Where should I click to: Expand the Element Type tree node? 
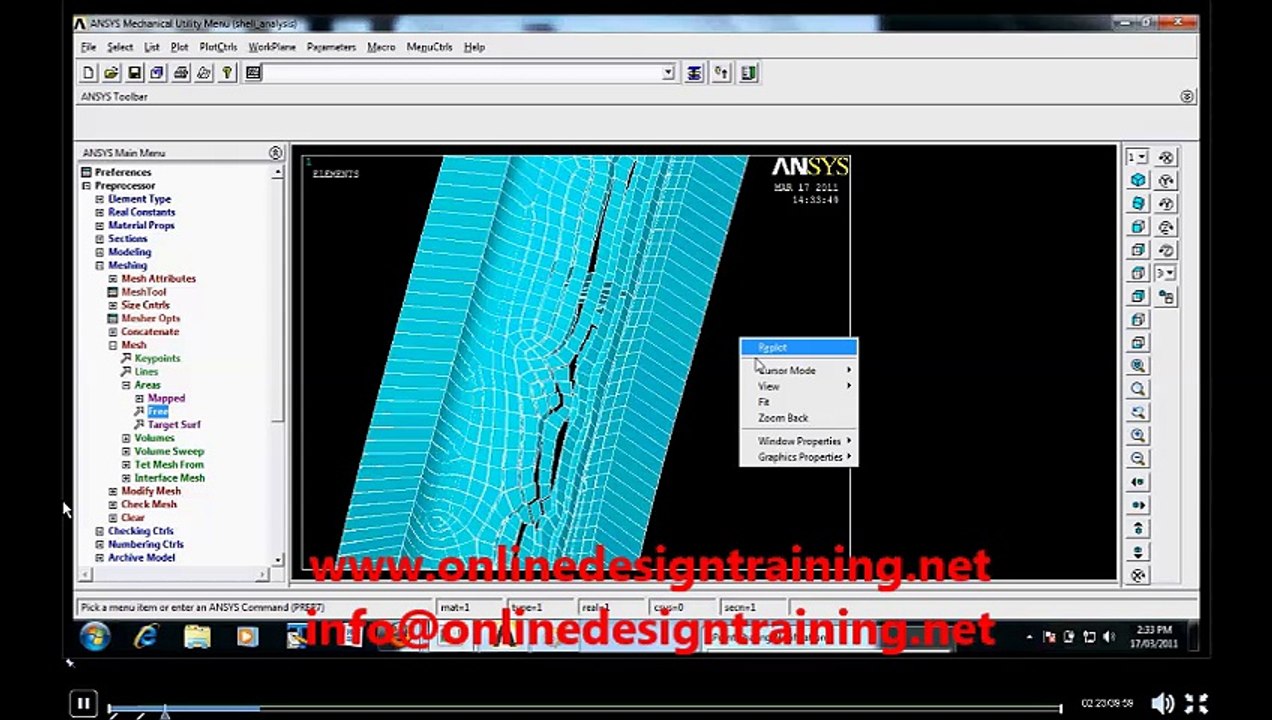99,199
